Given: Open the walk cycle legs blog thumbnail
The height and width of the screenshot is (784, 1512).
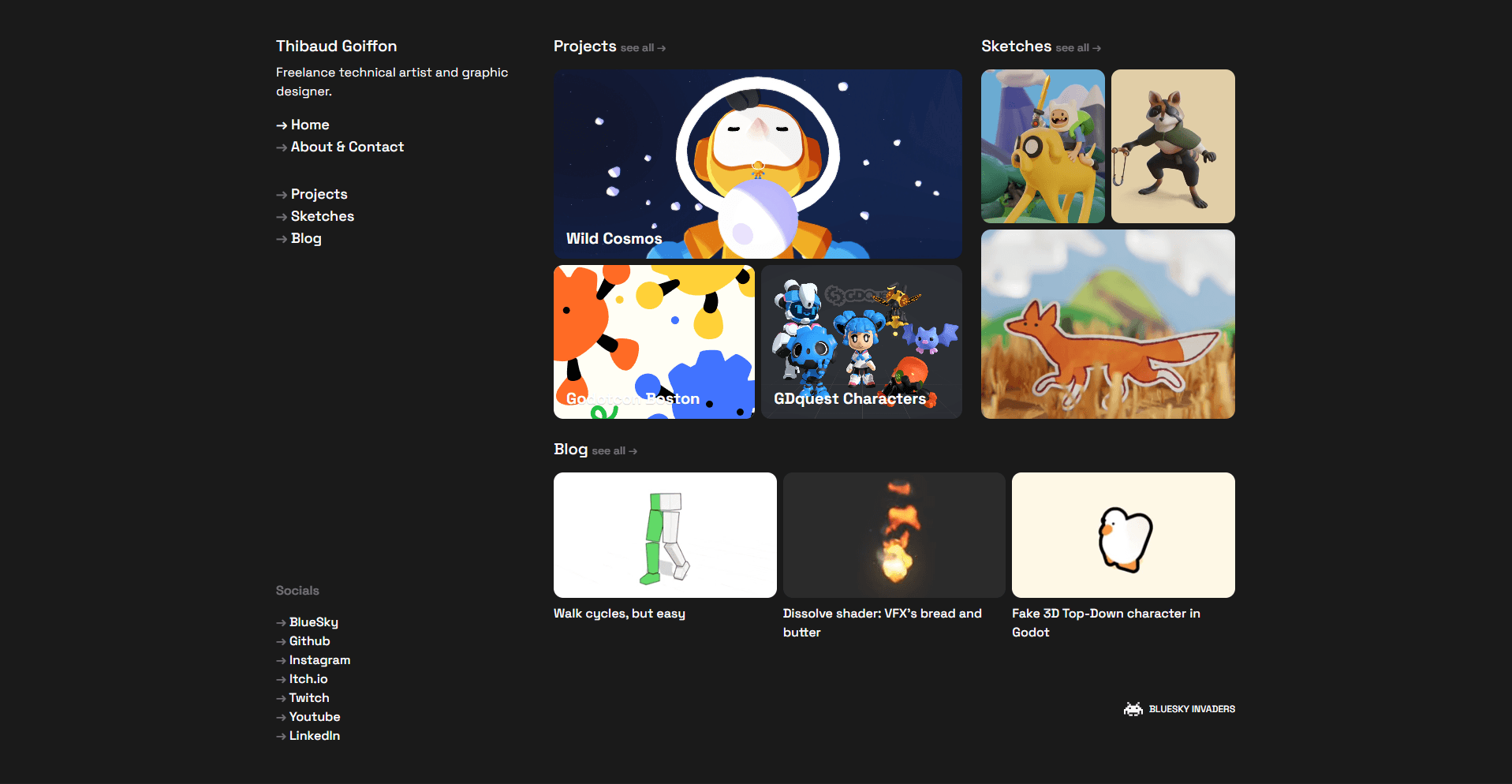Looking at the screenshot, I should (665, 535).
